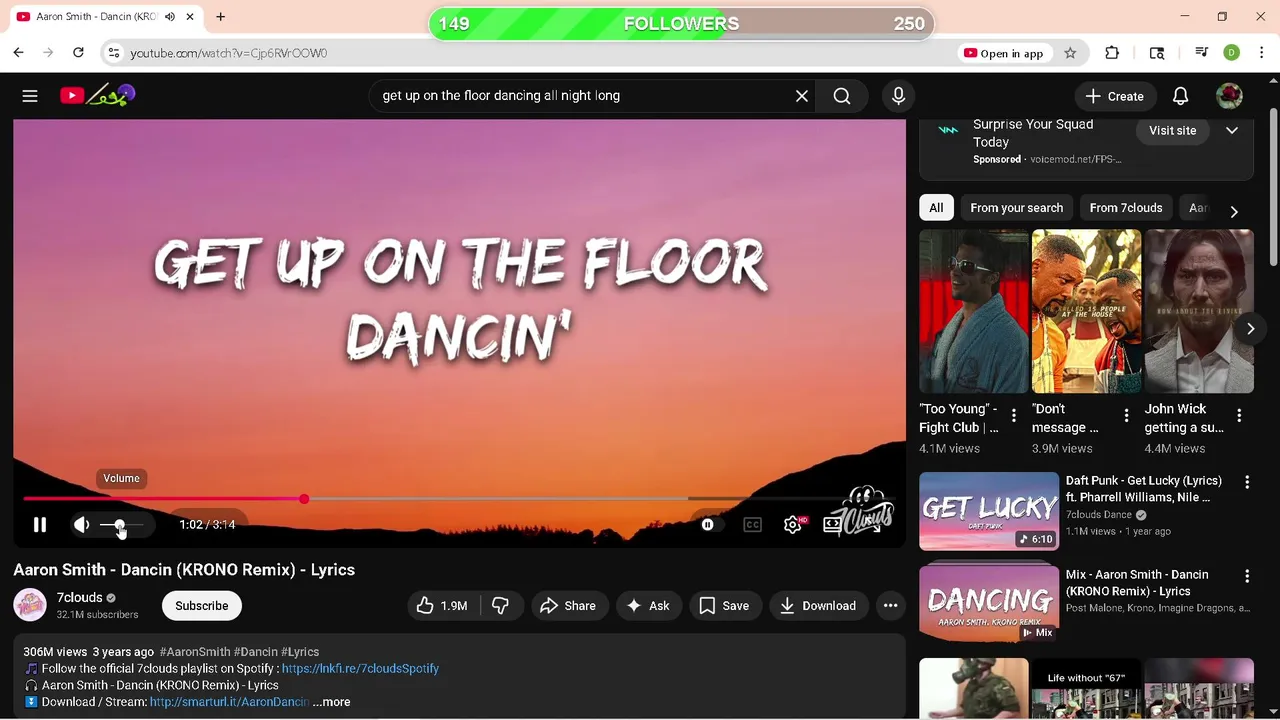Click the search magnifier button

pyautogui.click(x=842, y=96)
